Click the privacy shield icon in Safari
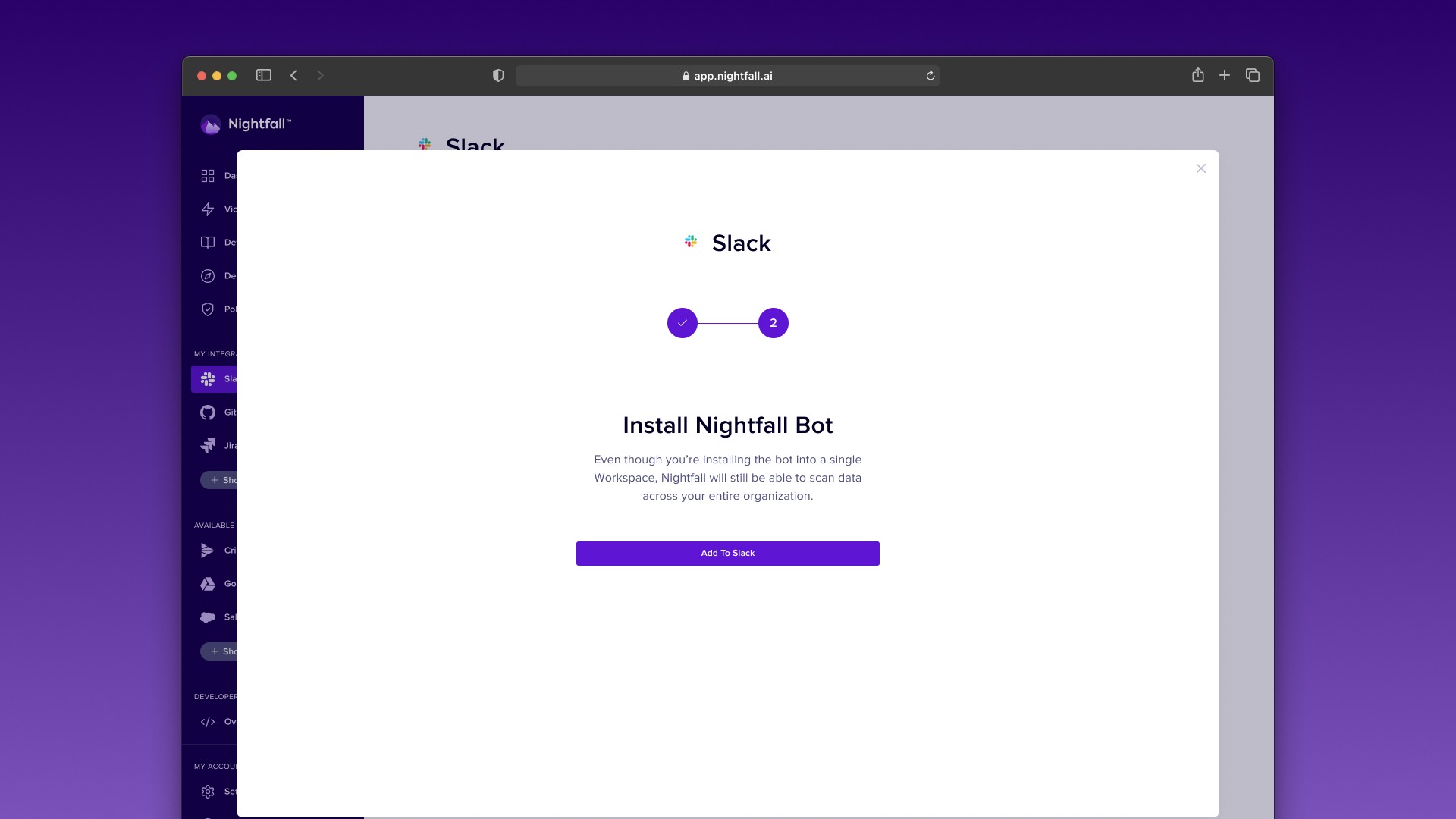Screen dimensions: 1456x819 coord(498,75)
